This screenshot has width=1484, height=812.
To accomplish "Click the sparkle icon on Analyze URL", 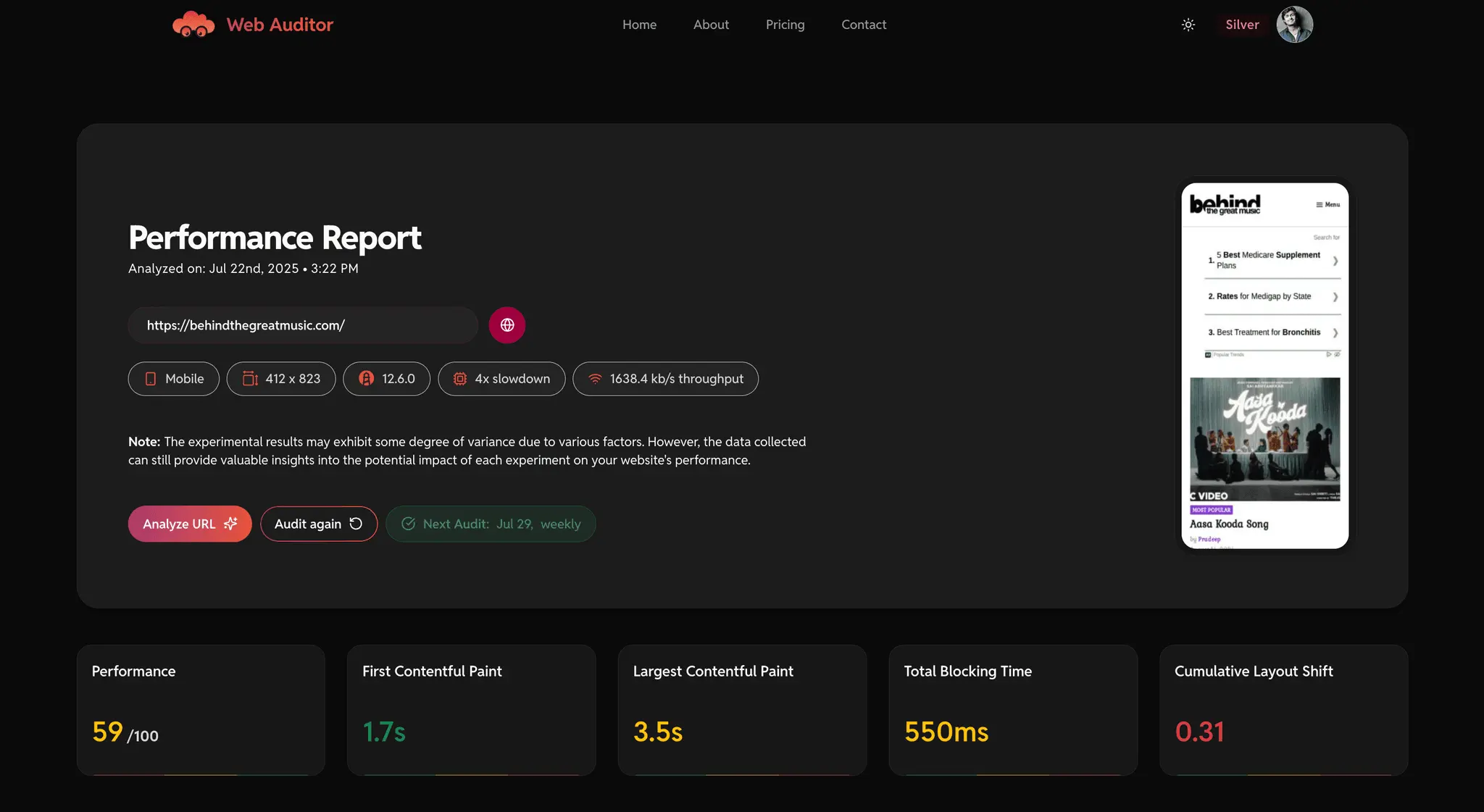I will [x=230, y=524].
